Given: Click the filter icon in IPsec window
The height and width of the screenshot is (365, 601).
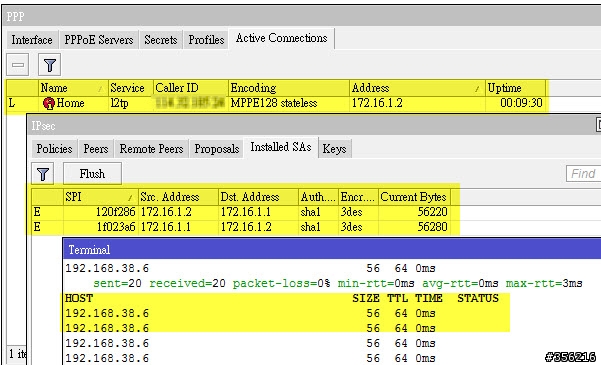Looking at the screenshot, I should 43,174.
